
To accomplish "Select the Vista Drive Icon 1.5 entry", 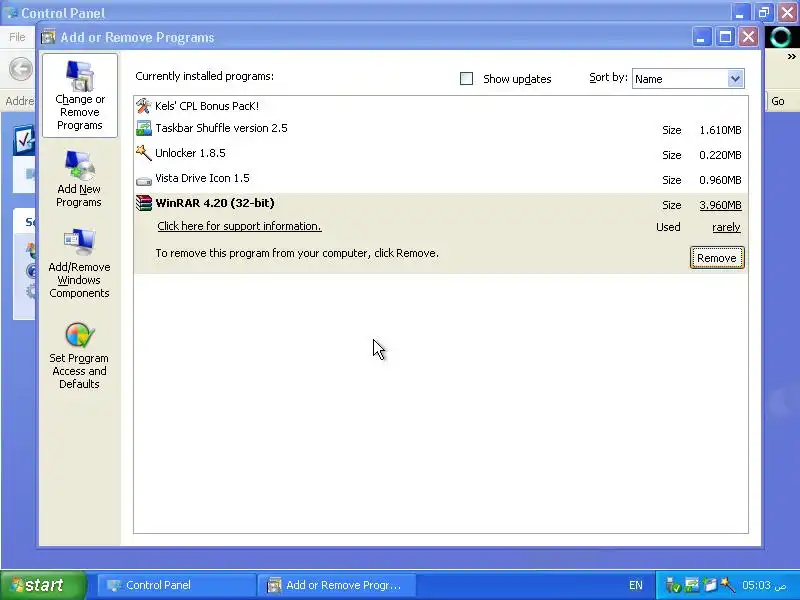I will coord(441,179).
